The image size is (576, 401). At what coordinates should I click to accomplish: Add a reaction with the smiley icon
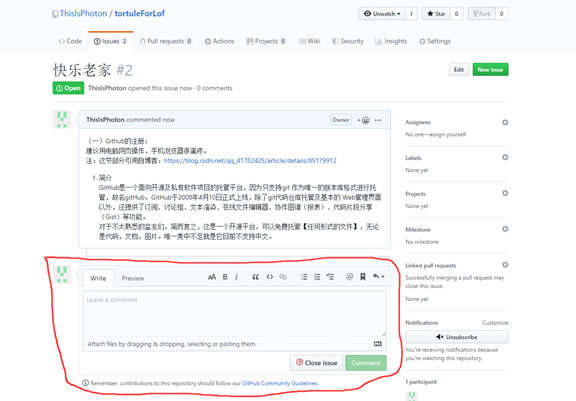(364, 120)
